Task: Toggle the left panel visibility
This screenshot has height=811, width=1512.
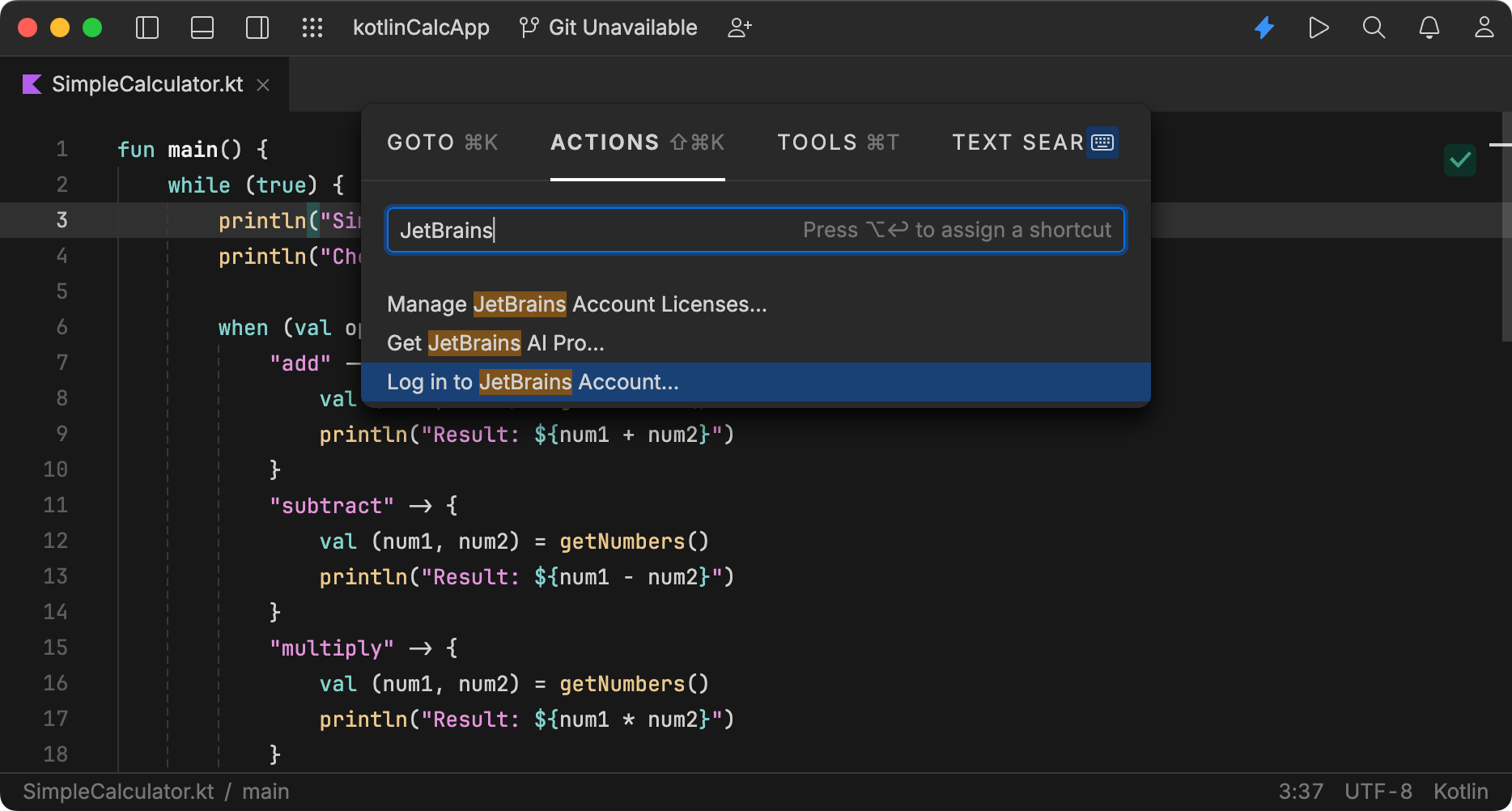Action: (x=147, y=27)
